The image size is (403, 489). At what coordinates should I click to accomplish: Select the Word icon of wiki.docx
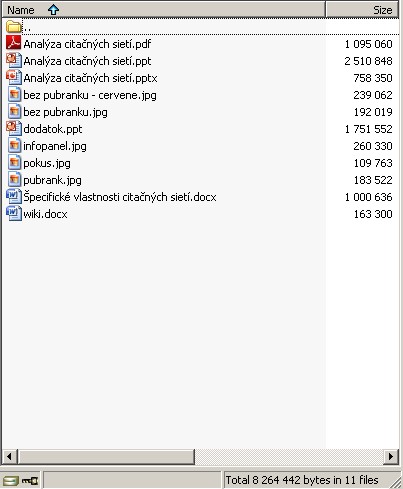(x=14, y=214)
